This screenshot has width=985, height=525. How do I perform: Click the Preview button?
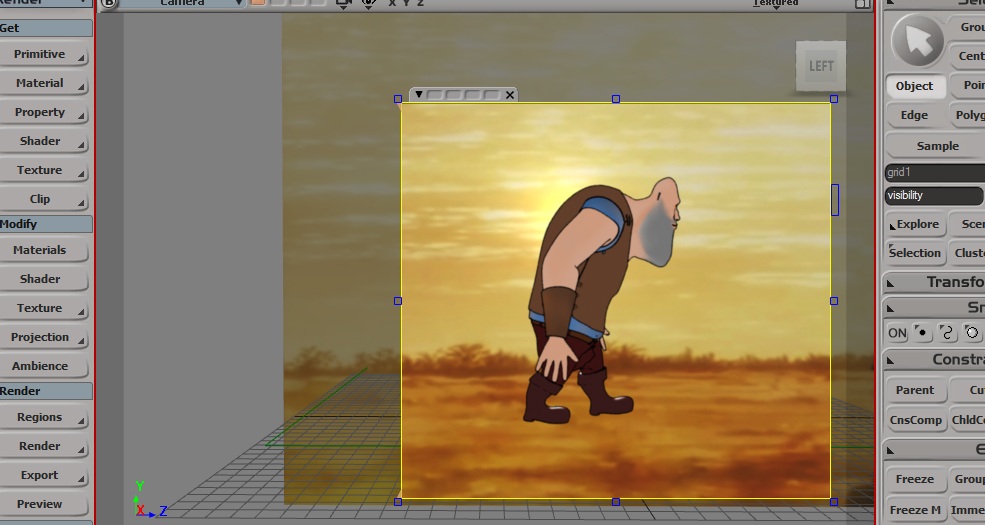(x=44, y=504)
